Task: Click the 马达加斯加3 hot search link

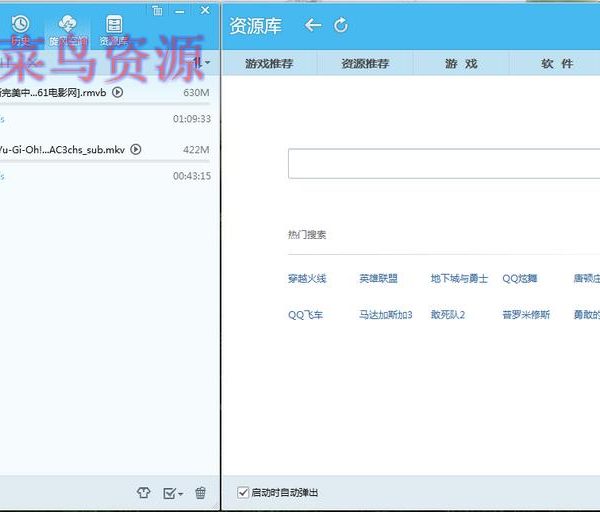Action: point(385,314)
